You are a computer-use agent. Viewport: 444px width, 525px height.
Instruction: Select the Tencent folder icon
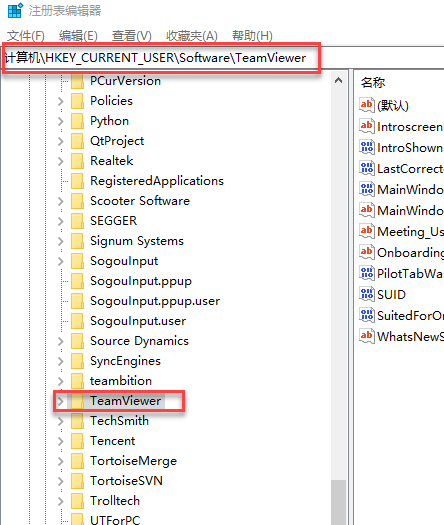click(77, 441)
